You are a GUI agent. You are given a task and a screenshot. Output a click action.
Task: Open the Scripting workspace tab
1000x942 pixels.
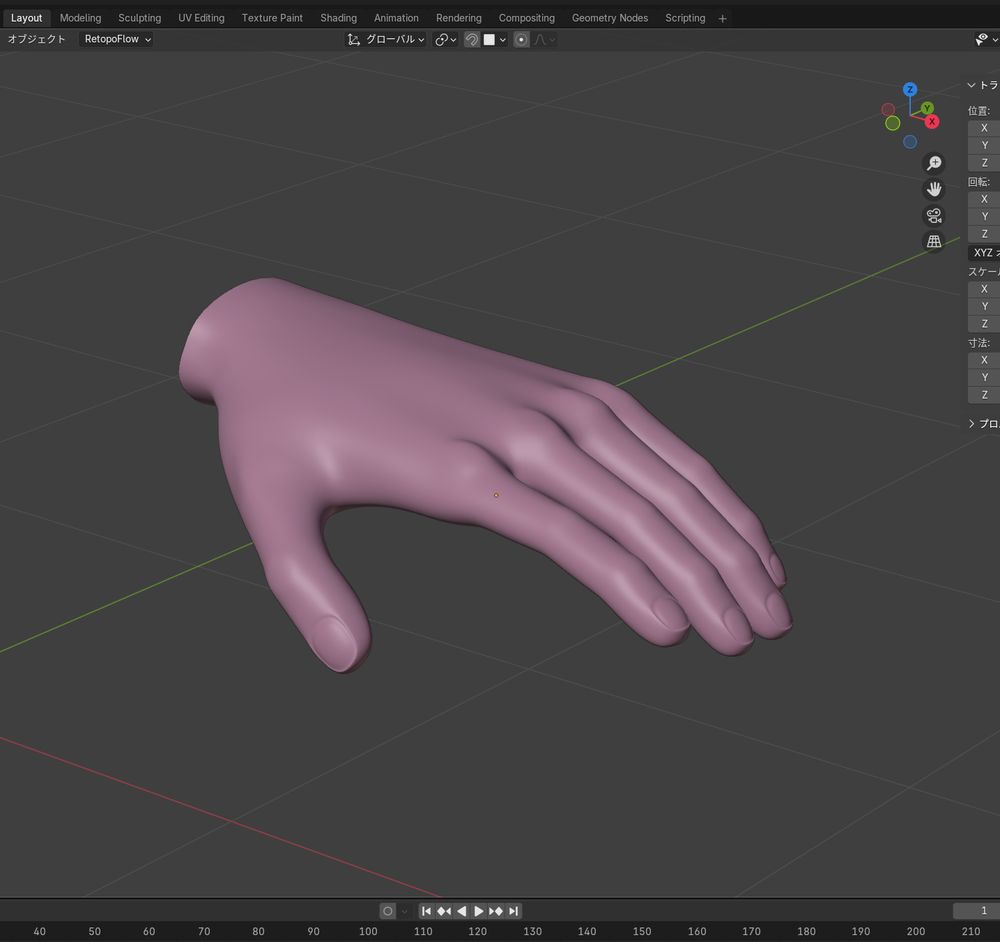(685, 18)
